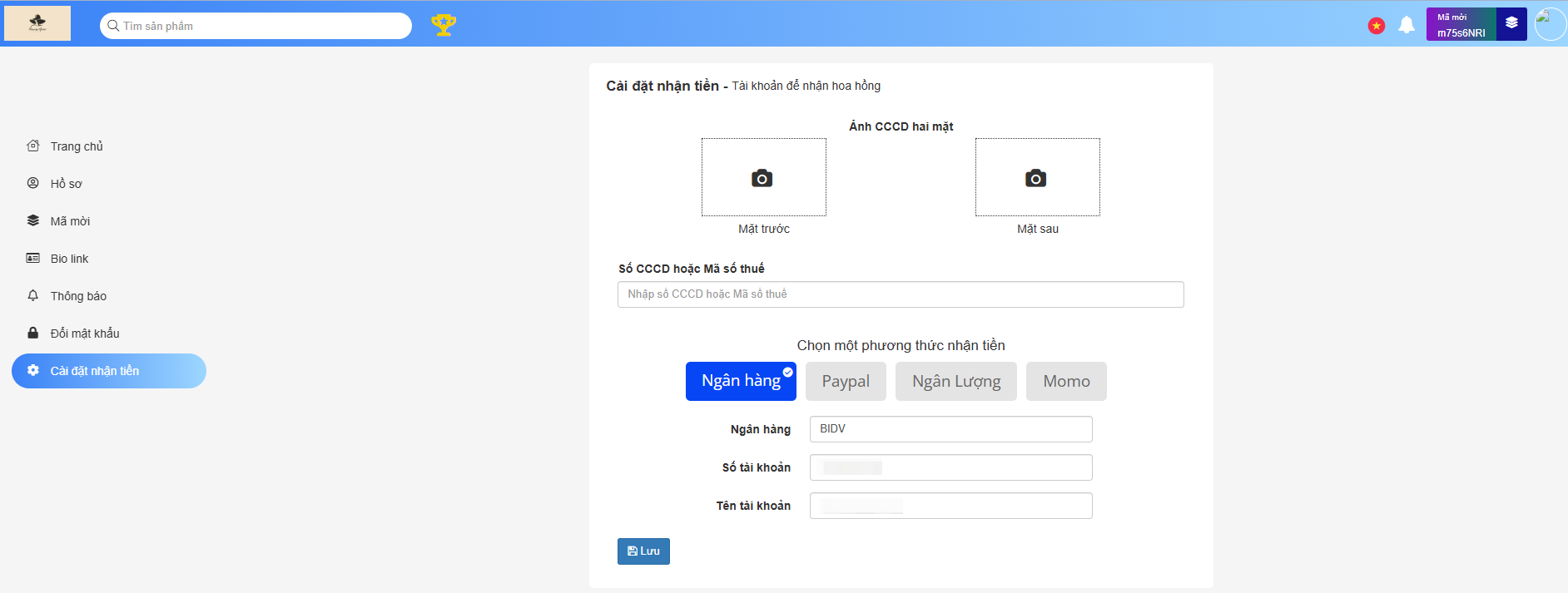Screen dimensions: 1568x593
Task: Select Ngân Lượng payment method
Action: (956, 381)
